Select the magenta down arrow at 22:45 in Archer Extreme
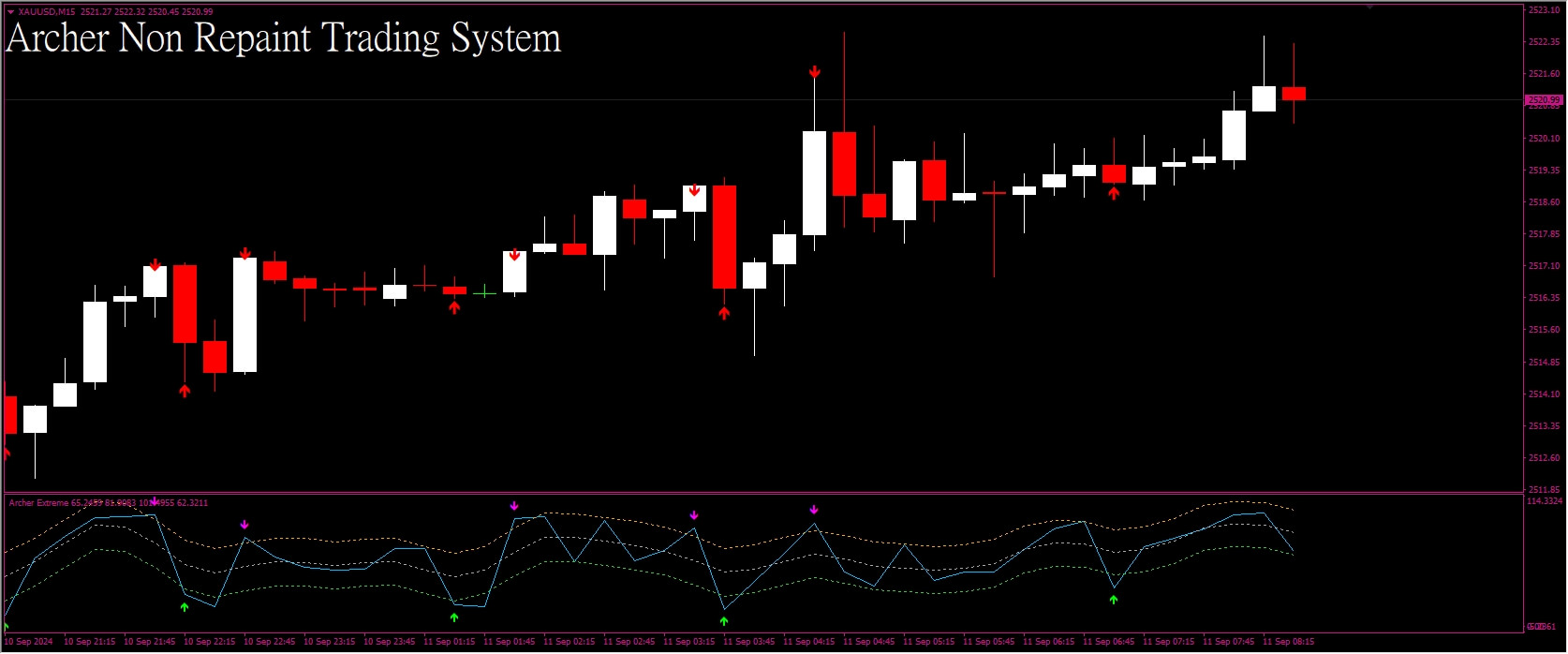The height and width of the screenshot is (654, 1568). [244, 525]
